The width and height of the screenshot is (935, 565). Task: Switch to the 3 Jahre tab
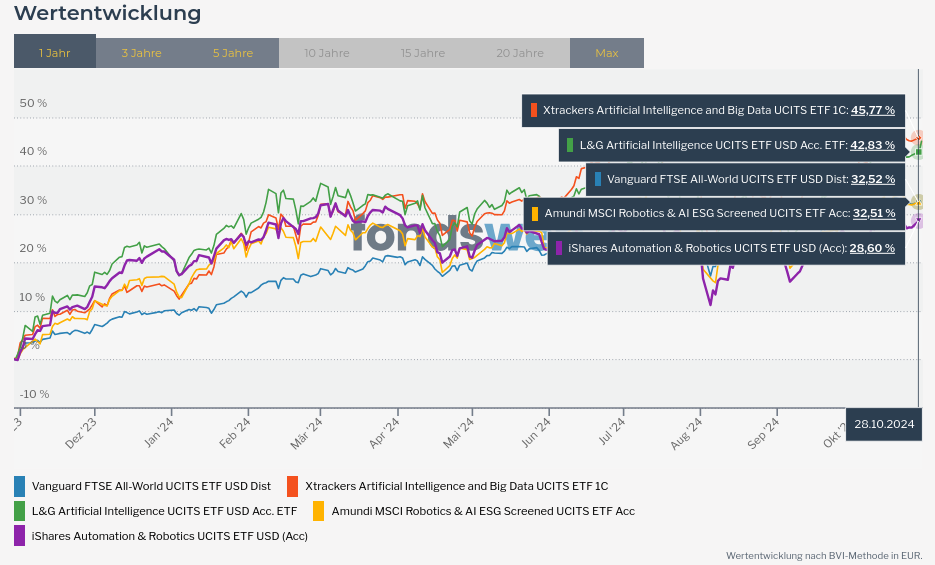point(141,52)
